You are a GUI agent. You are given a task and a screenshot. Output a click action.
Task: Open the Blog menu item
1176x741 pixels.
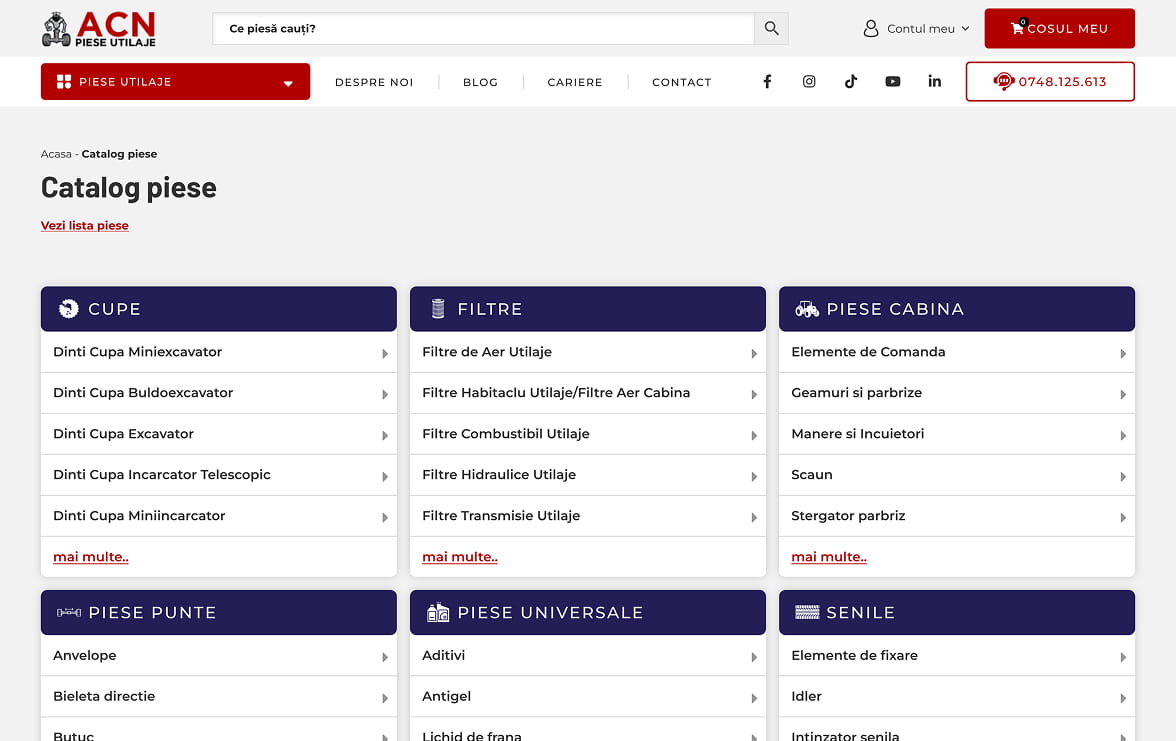tap(480, 82)
